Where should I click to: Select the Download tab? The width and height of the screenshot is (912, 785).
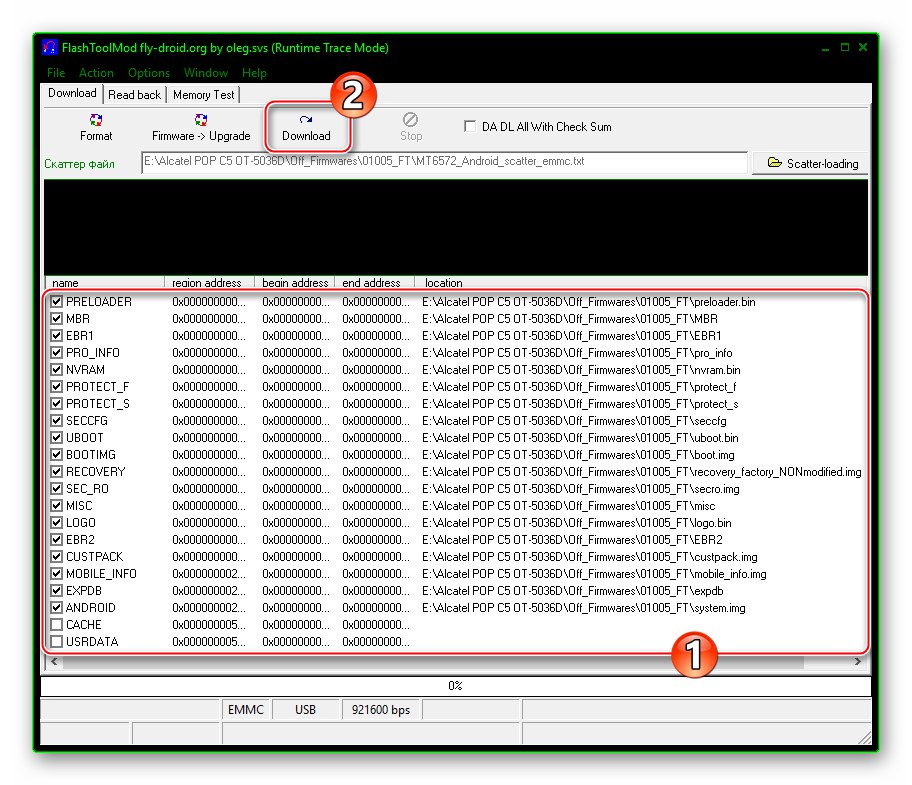coord(72,93)
